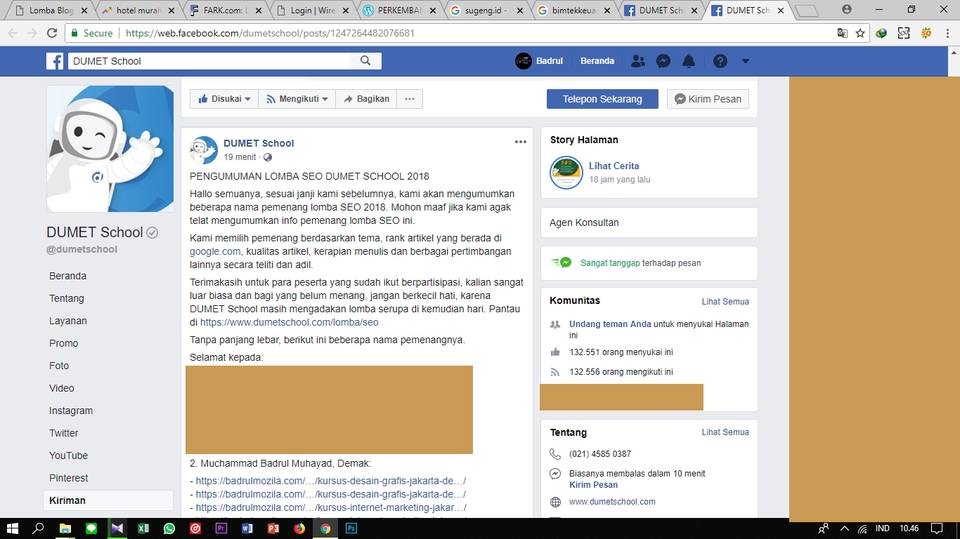This screenshot has width=960, height=539.
Task: Open the Chrome three-dot menu
Action: 947,33
